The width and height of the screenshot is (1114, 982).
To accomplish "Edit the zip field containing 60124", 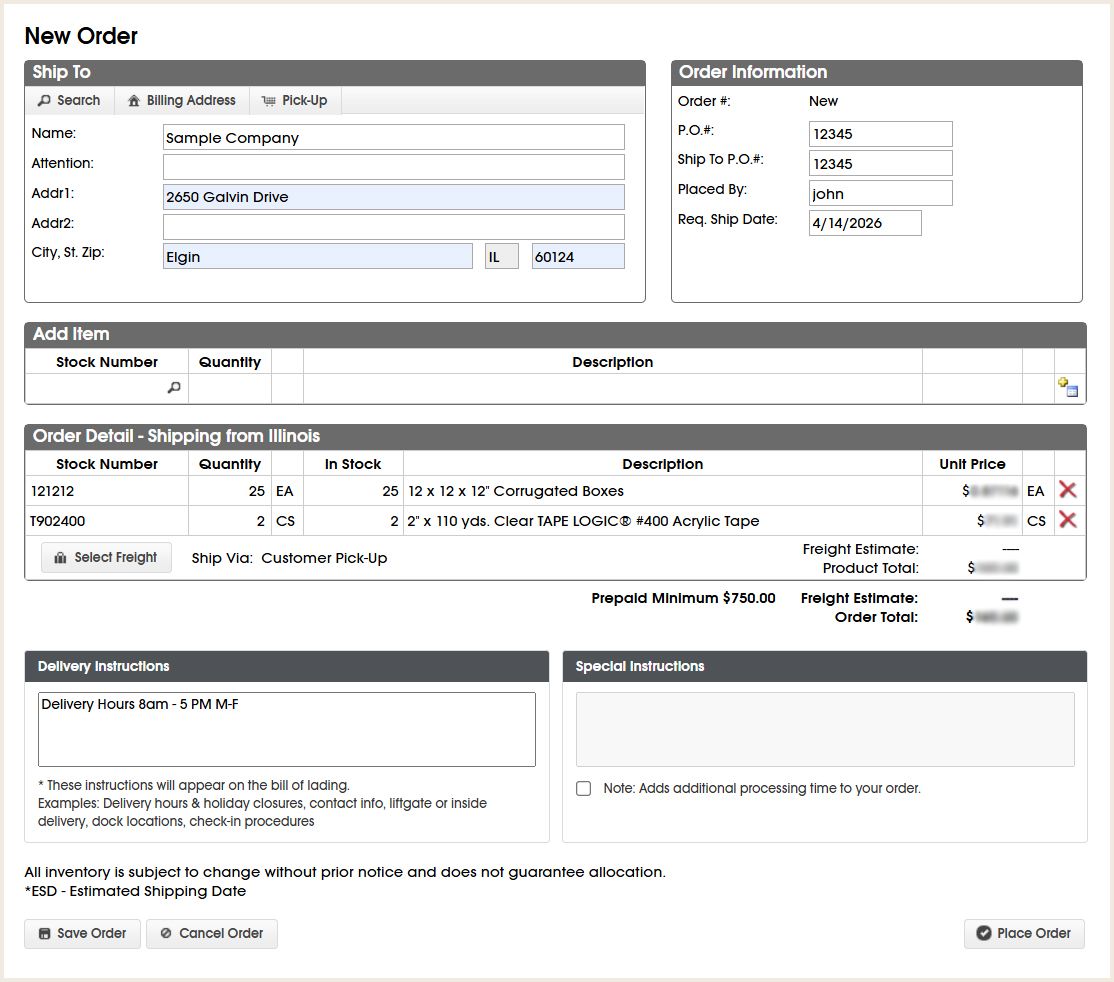I will point(578,257).
